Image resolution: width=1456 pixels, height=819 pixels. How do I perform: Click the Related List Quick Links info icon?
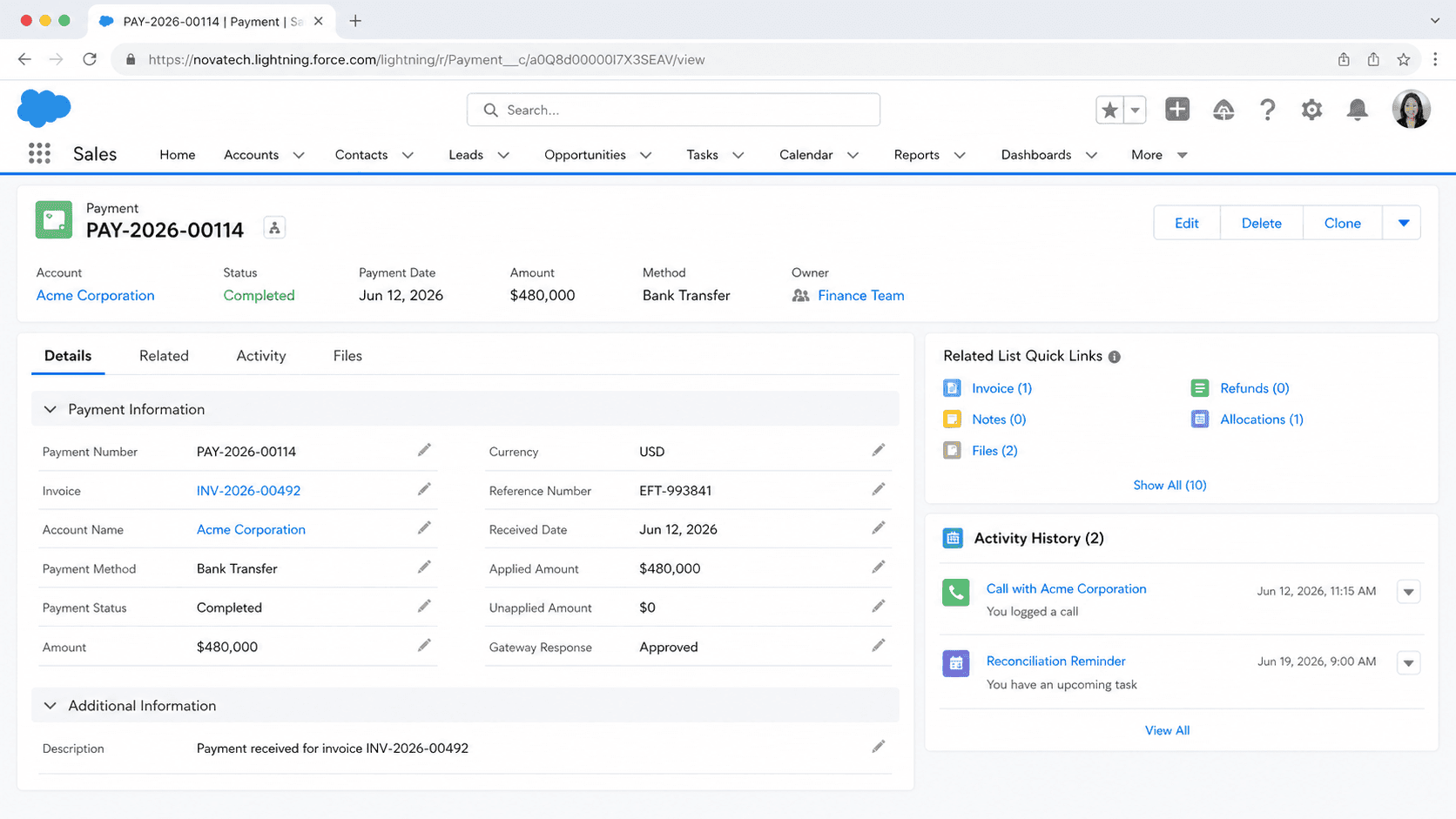tap(1115, 357)
